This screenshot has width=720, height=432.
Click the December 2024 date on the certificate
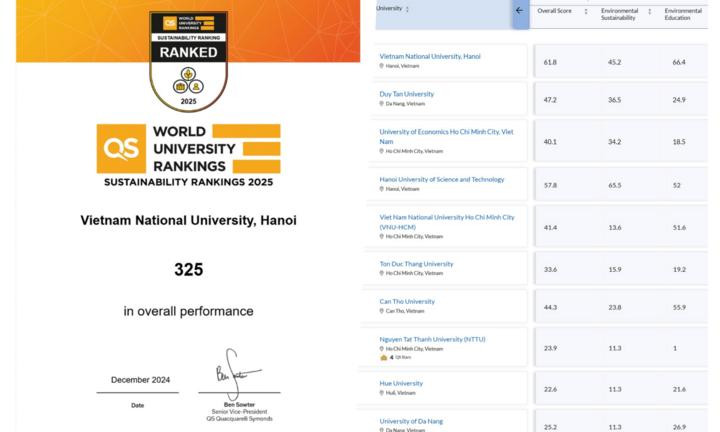(x=140, y=380)
